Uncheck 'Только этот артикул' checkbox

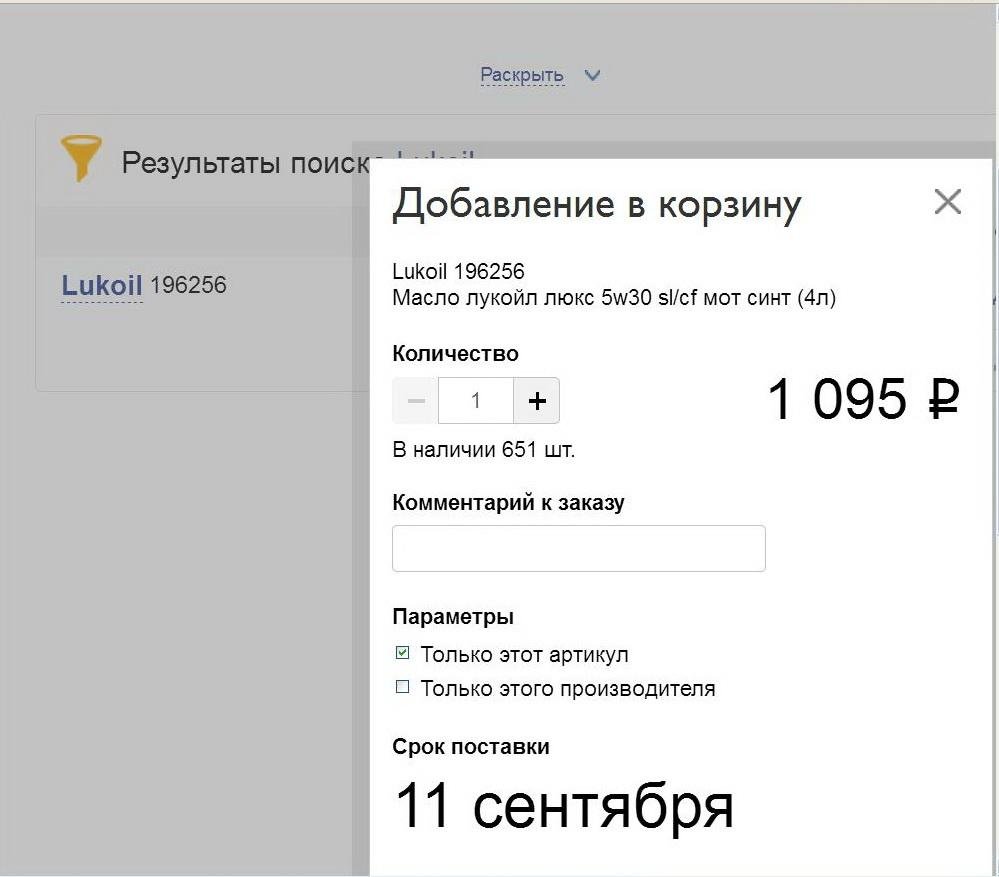[x=402, y=652]
